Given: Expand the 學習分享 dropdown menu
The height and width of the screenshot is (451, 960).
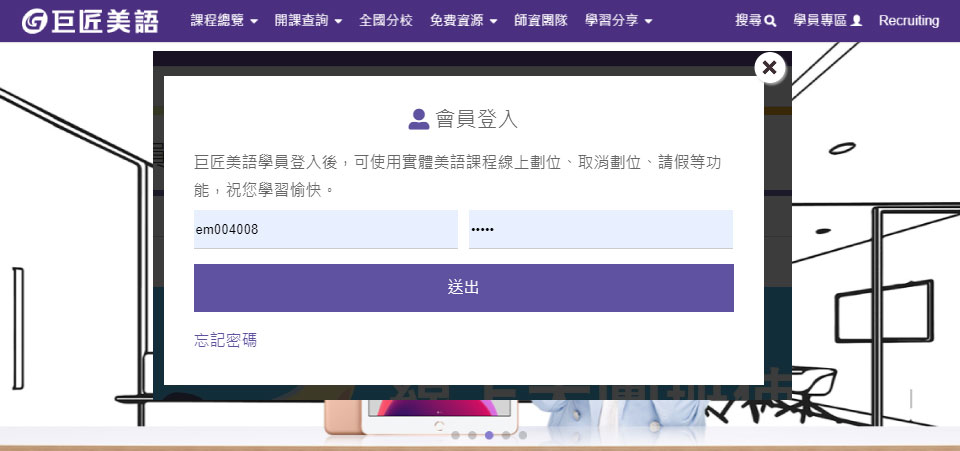Looking at the screenshot, I should (618, 21).
